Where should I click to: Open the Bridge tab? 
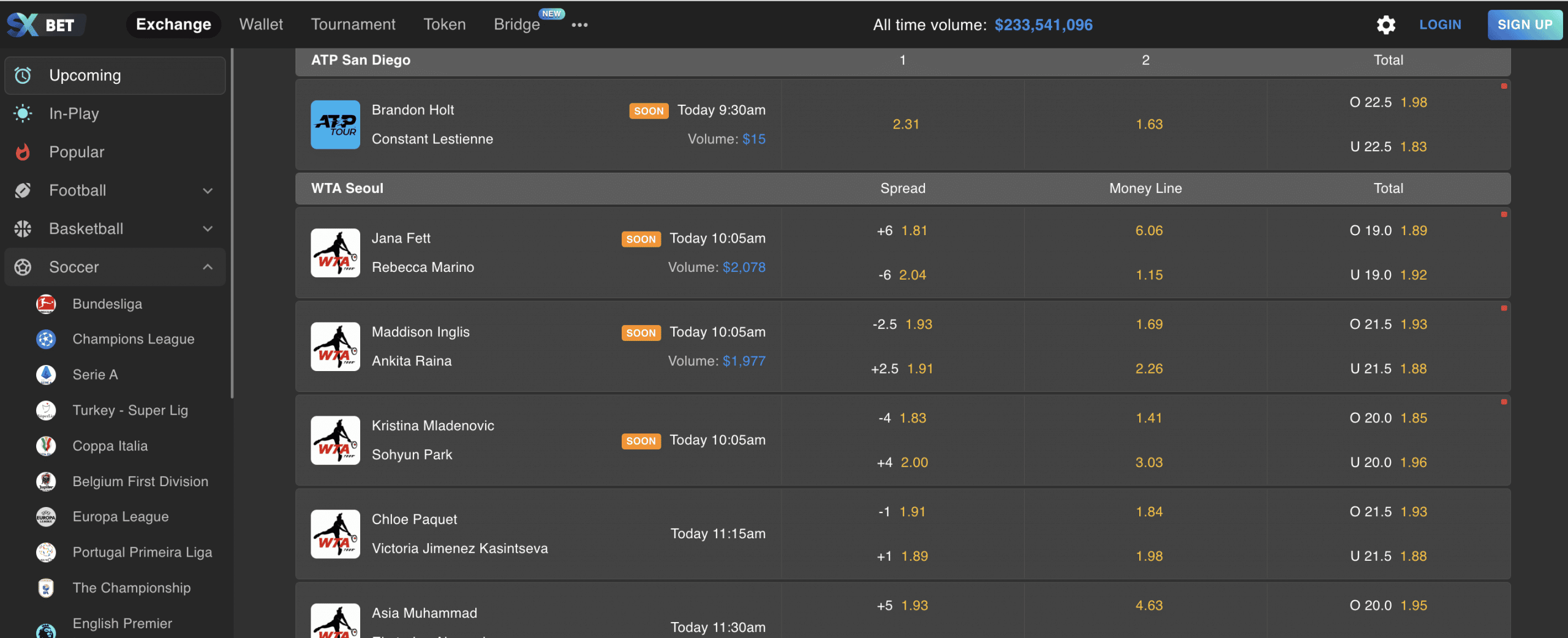[x=517, y=24]
